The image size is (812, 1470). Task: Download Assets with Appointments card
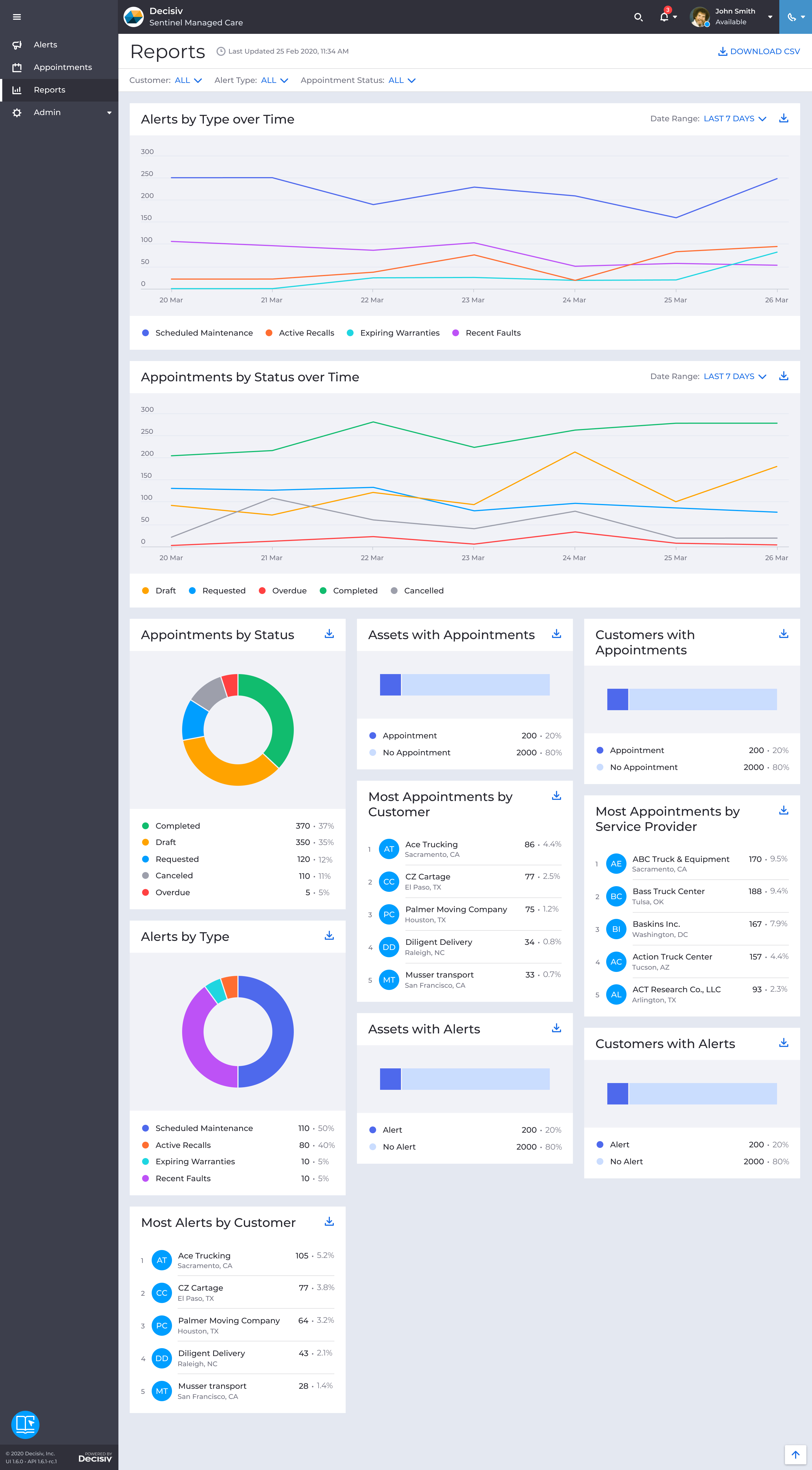pos(556,634)
